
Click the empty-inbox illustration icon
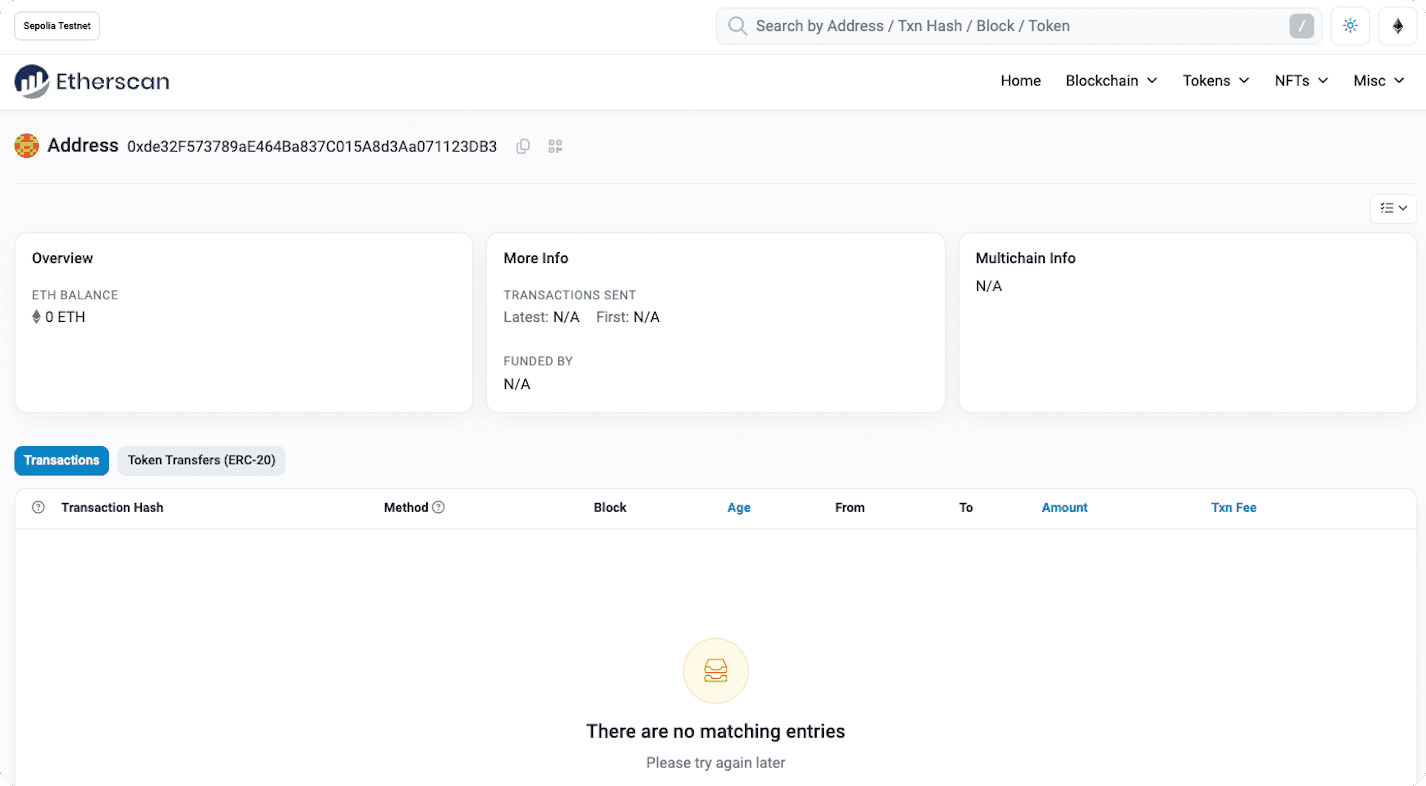tap(715, 670)
